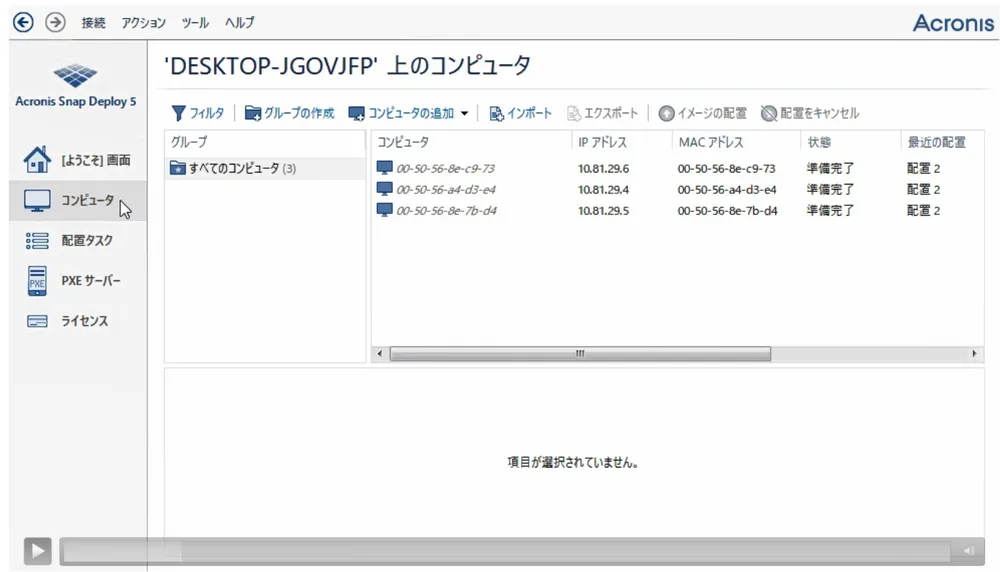Click the monitor icon for 00-50-56-8e-7b-d4

pos(384,210)
